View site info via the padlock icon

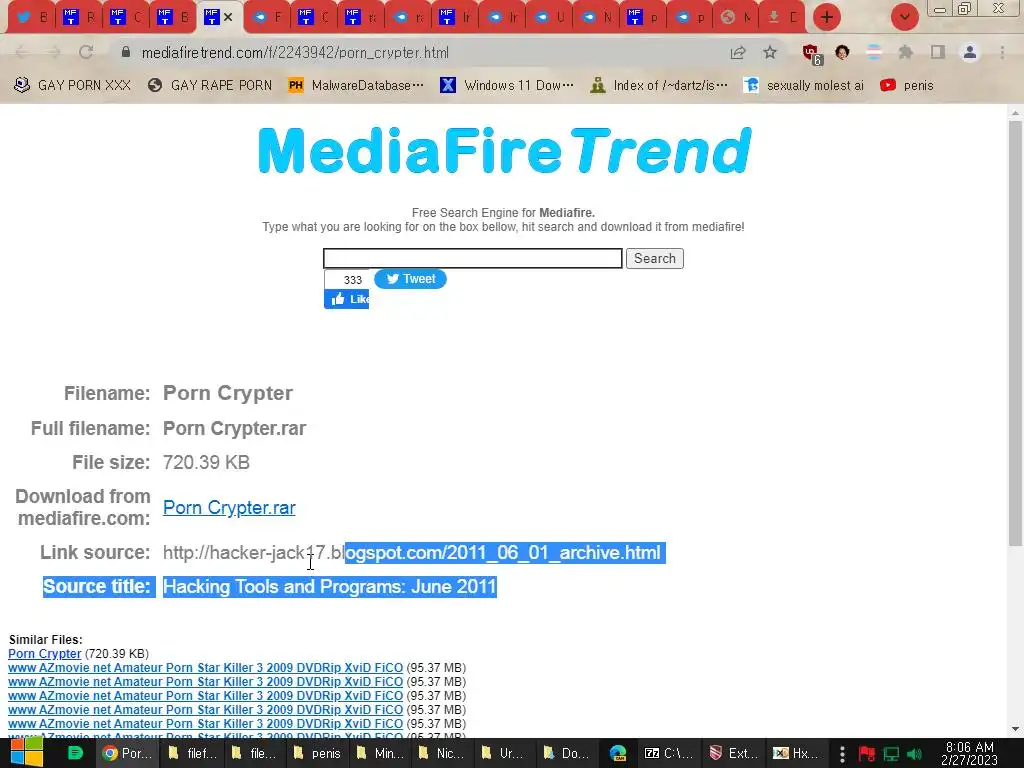(126, 52)
